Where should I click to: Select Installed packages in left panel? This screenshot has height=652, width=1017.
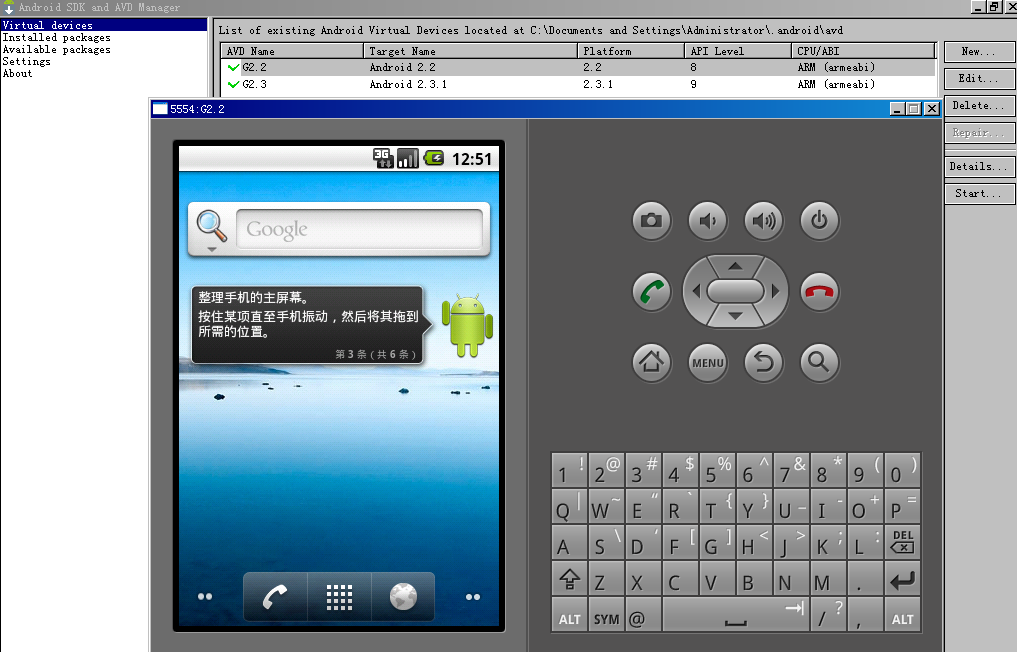(x=56, y=38)
